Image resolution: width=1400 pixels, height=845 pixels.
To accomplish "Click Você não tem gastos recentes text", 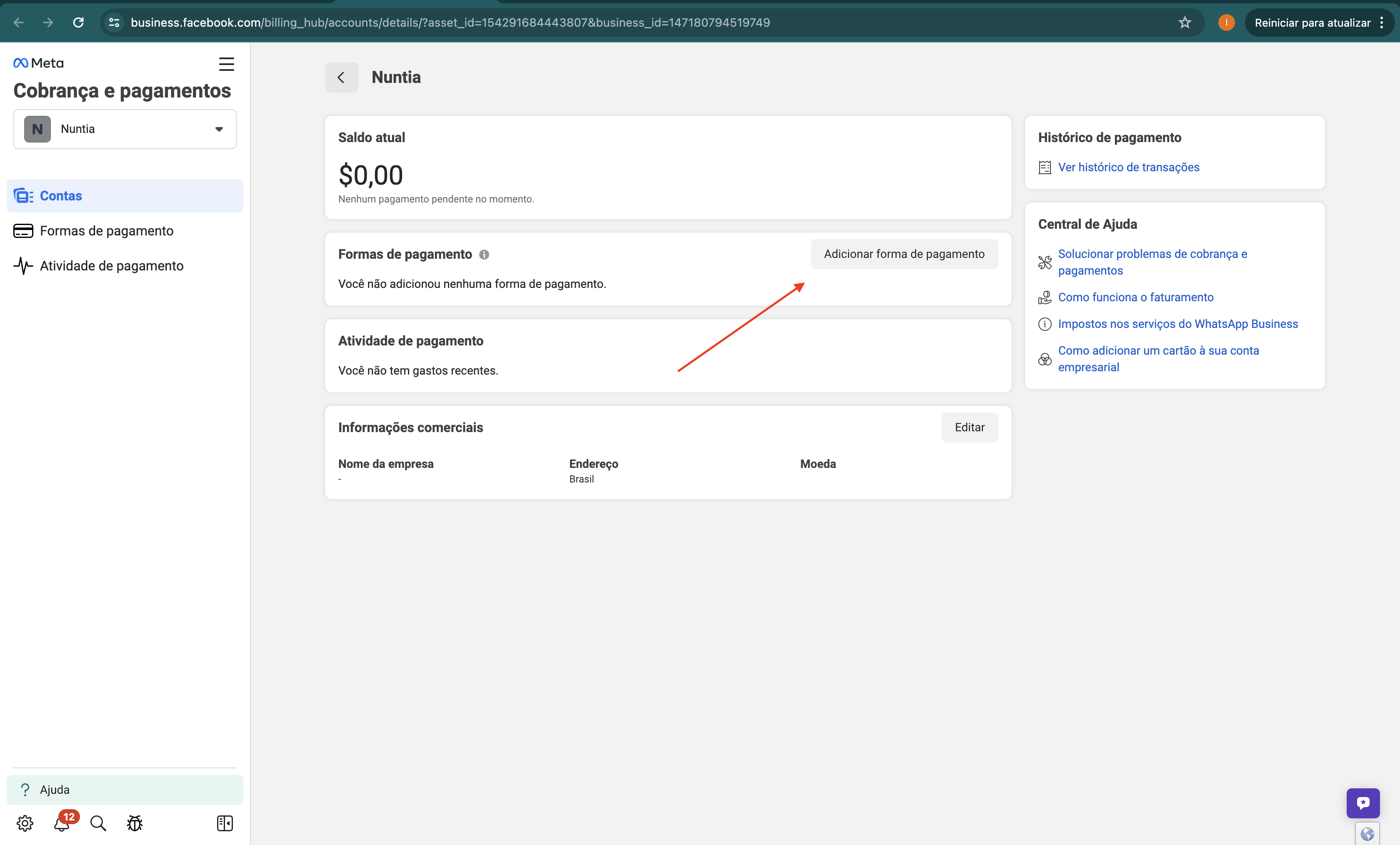I will click(417, 370).
